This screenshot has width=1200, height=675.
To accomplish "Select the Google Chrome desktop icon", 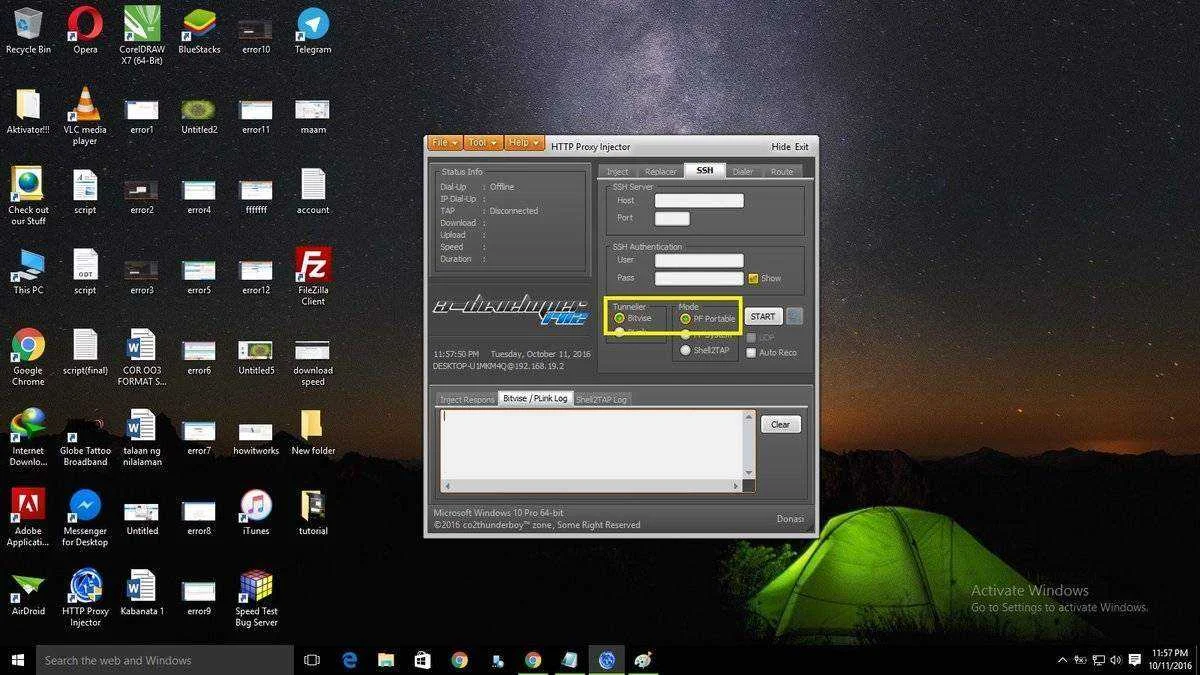I will (28, 357).
